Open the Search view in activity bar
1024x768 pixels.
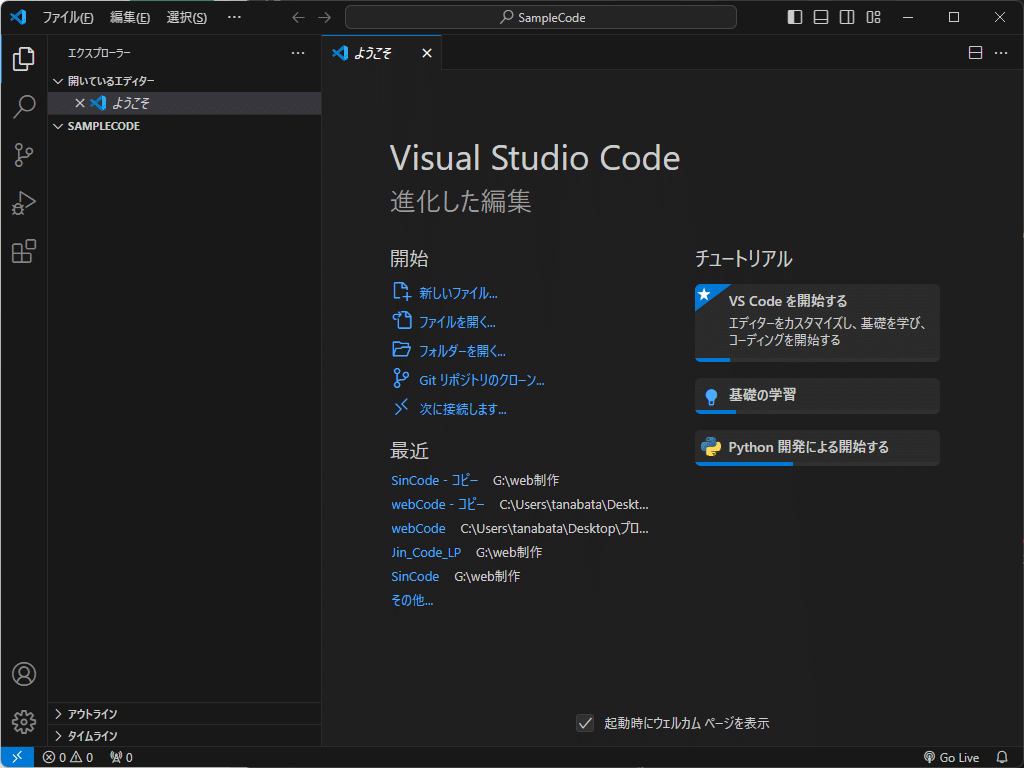(24, 106)
